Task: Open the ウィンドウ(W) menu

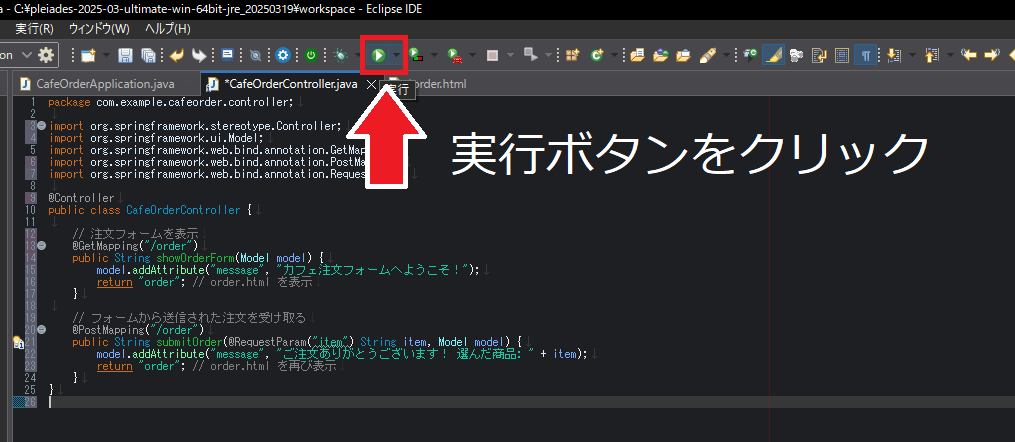Action: pos(99,28)
